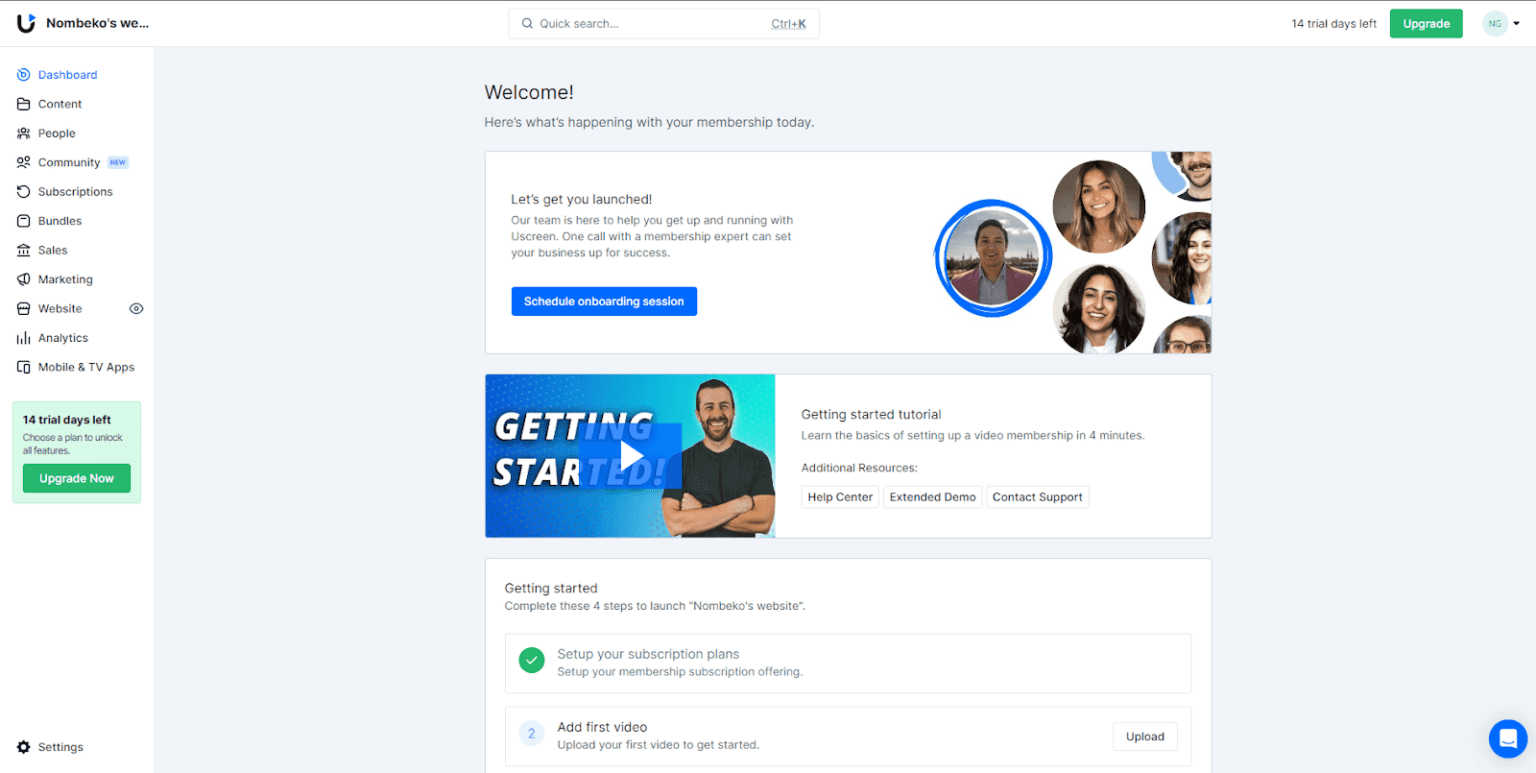Open the People section
This screenshot has width=1536, height=773.
55,132
